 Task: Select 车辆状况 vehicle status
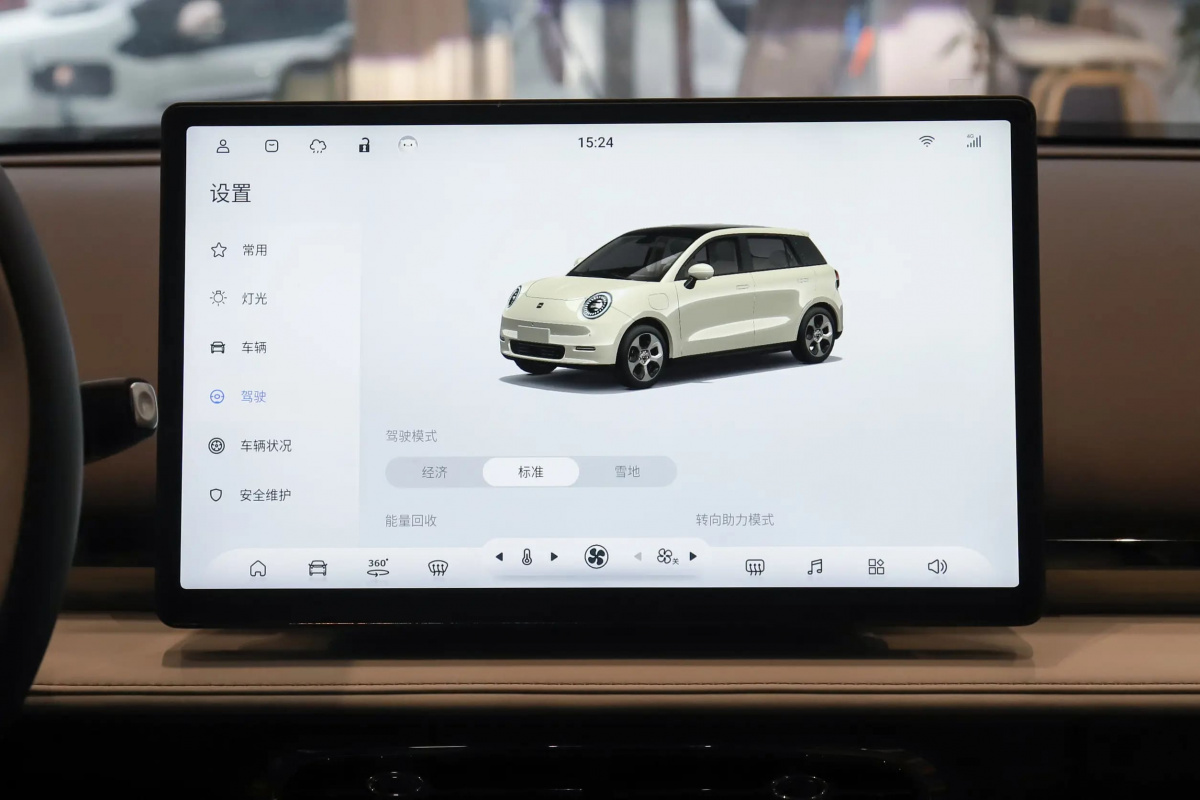click(266, 446)
